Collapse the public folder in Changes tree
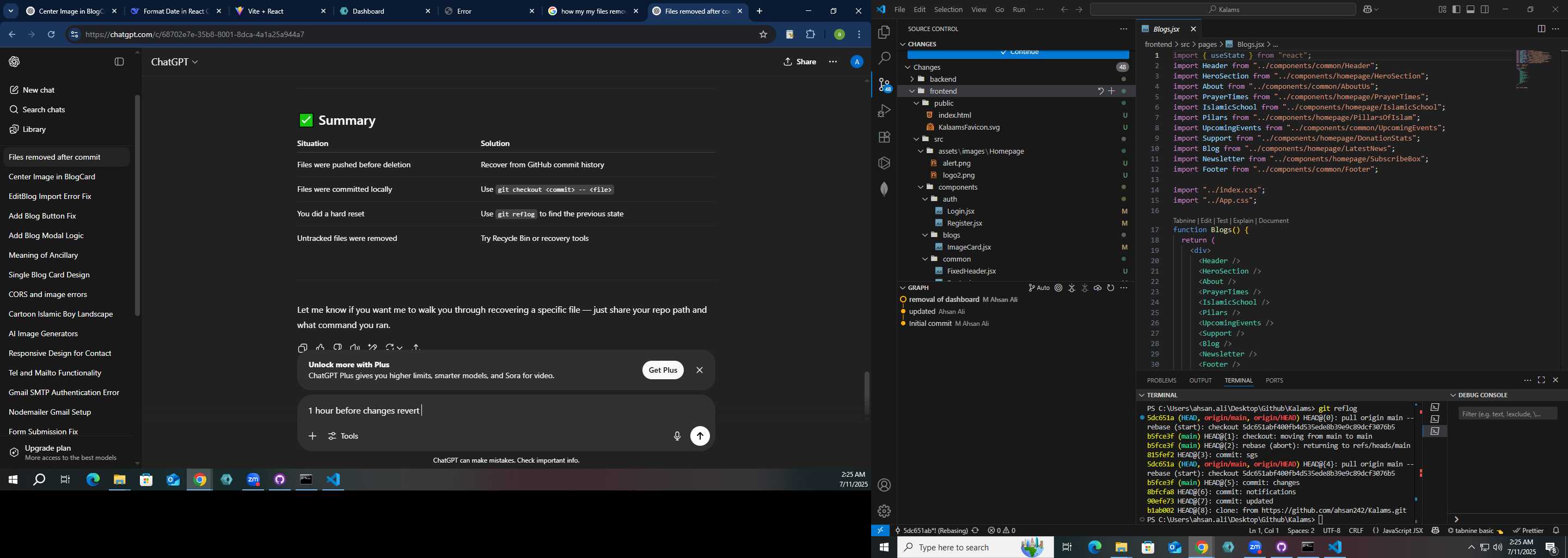1568x558 pixels. [916, 104]
